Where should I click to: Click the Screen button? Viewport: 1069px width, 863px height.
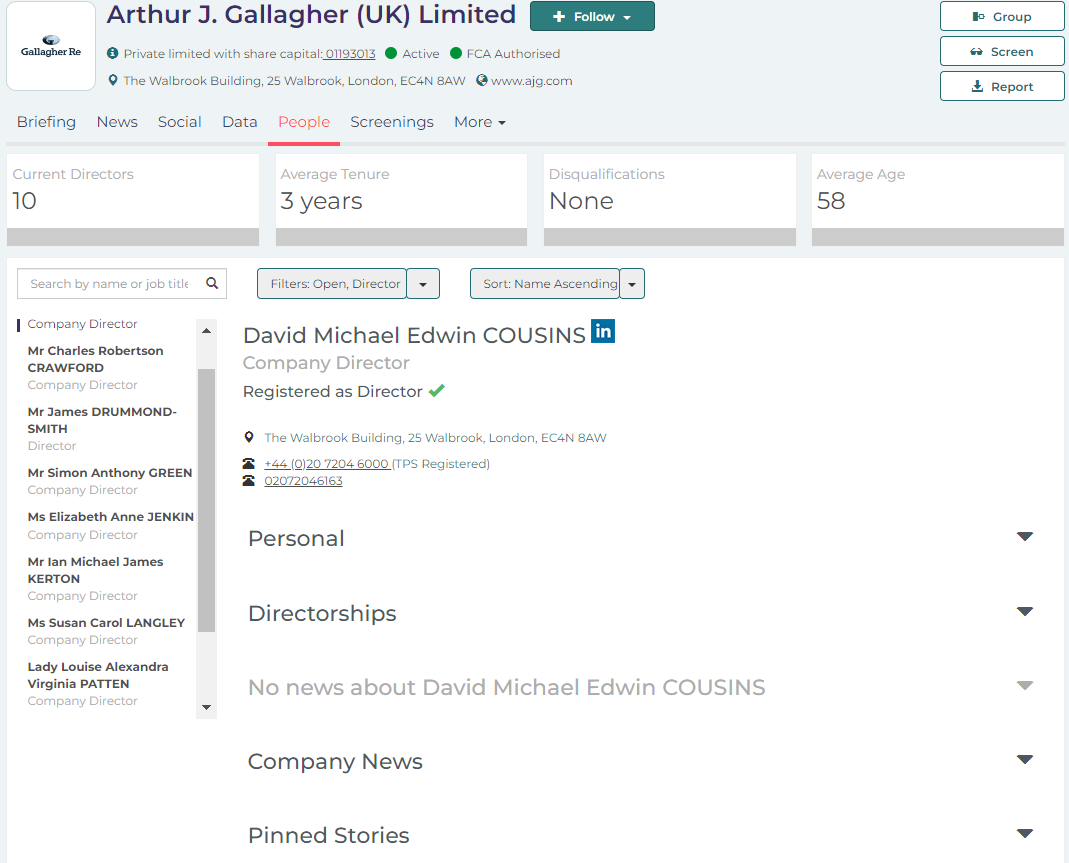point(1002,51)
